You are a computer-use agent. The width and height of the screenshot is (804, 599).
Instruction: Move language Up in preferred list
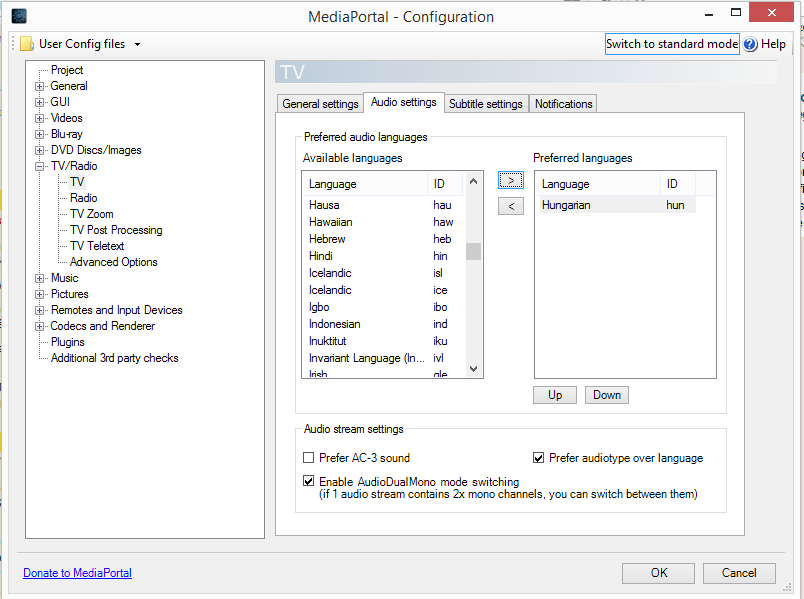point(555,395)
